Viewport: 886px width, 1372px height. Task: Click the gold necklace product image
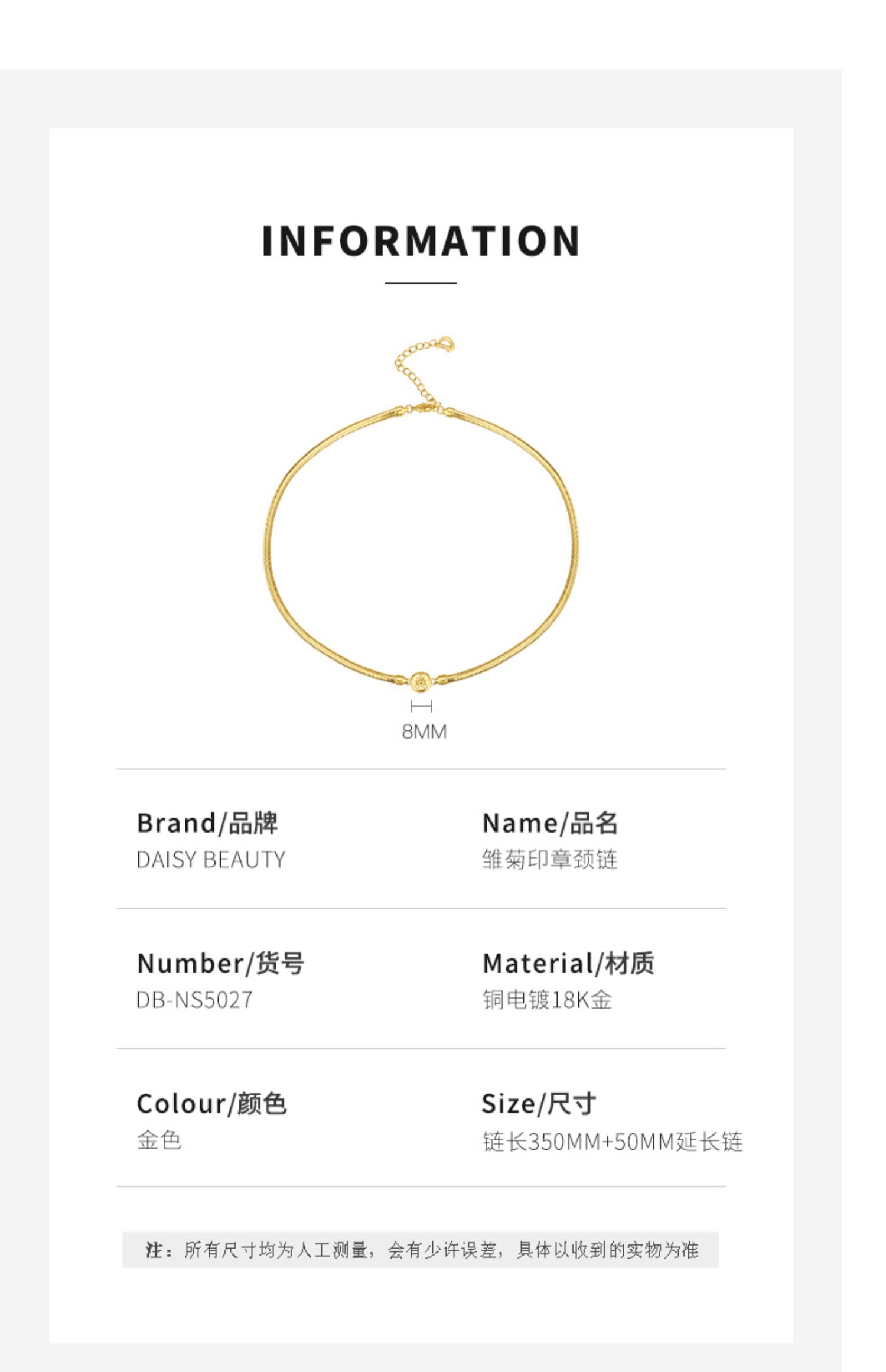(x=421, y=513)
